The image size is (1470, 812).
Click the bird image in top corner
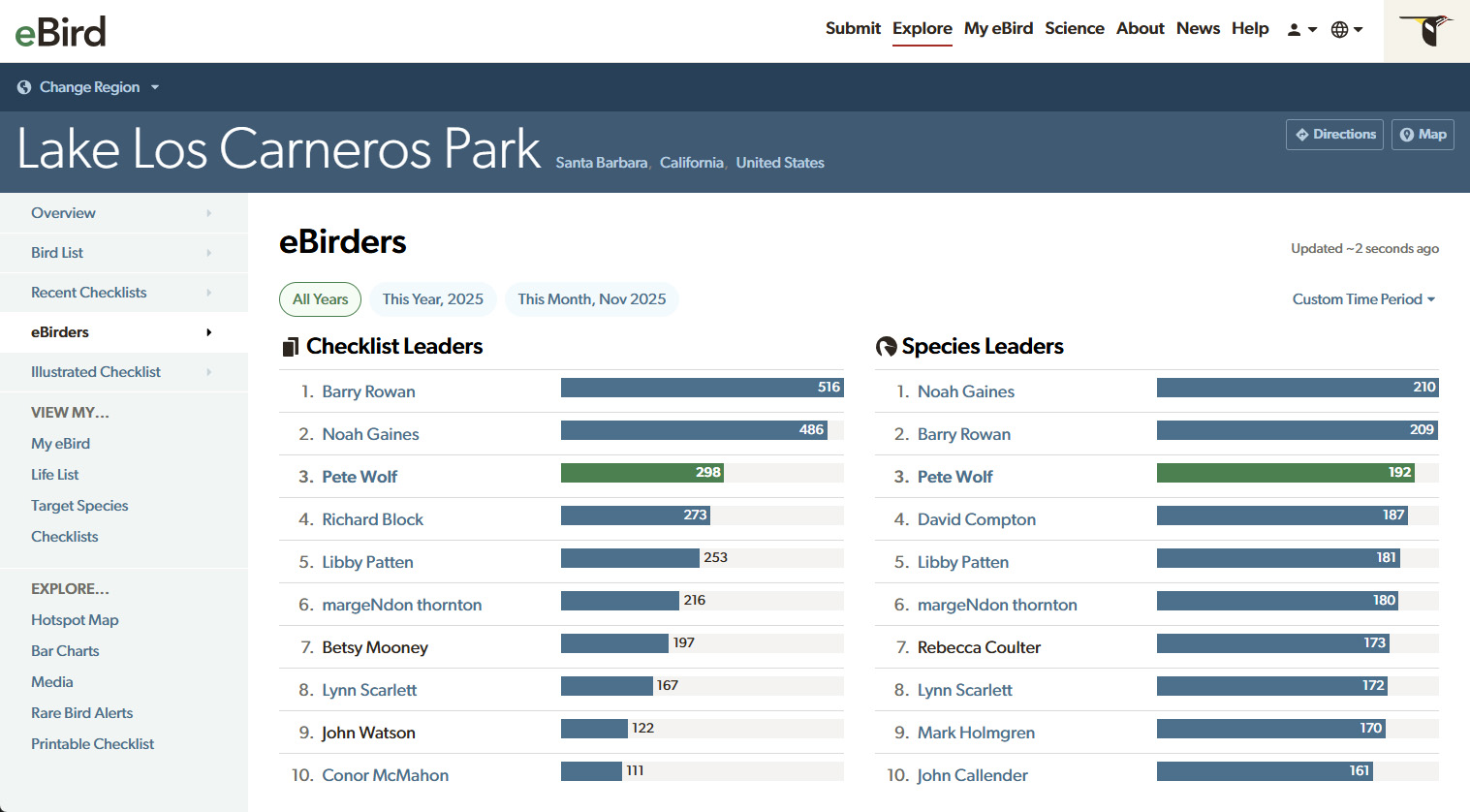point(1426,31)
